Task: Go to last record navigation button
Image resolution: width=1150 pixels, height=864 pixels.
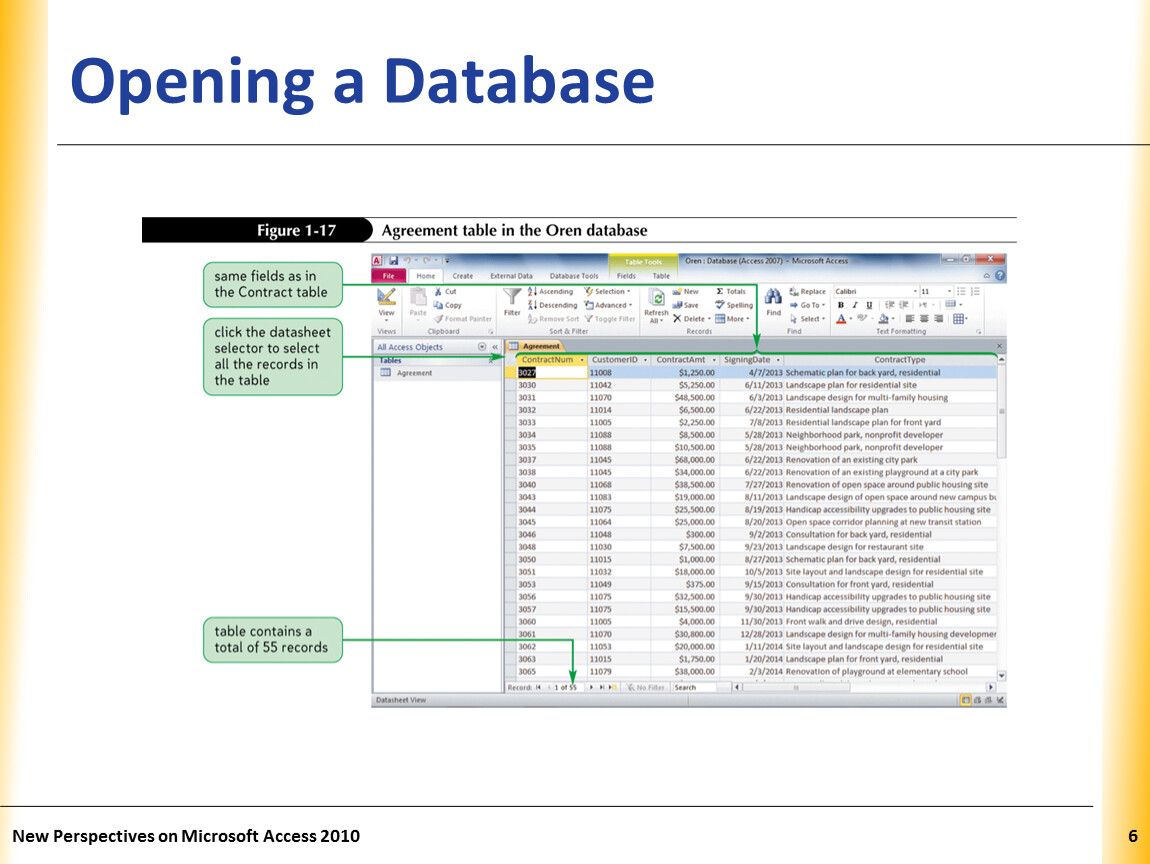Action: pyautogui.click(x=602, y=688)
